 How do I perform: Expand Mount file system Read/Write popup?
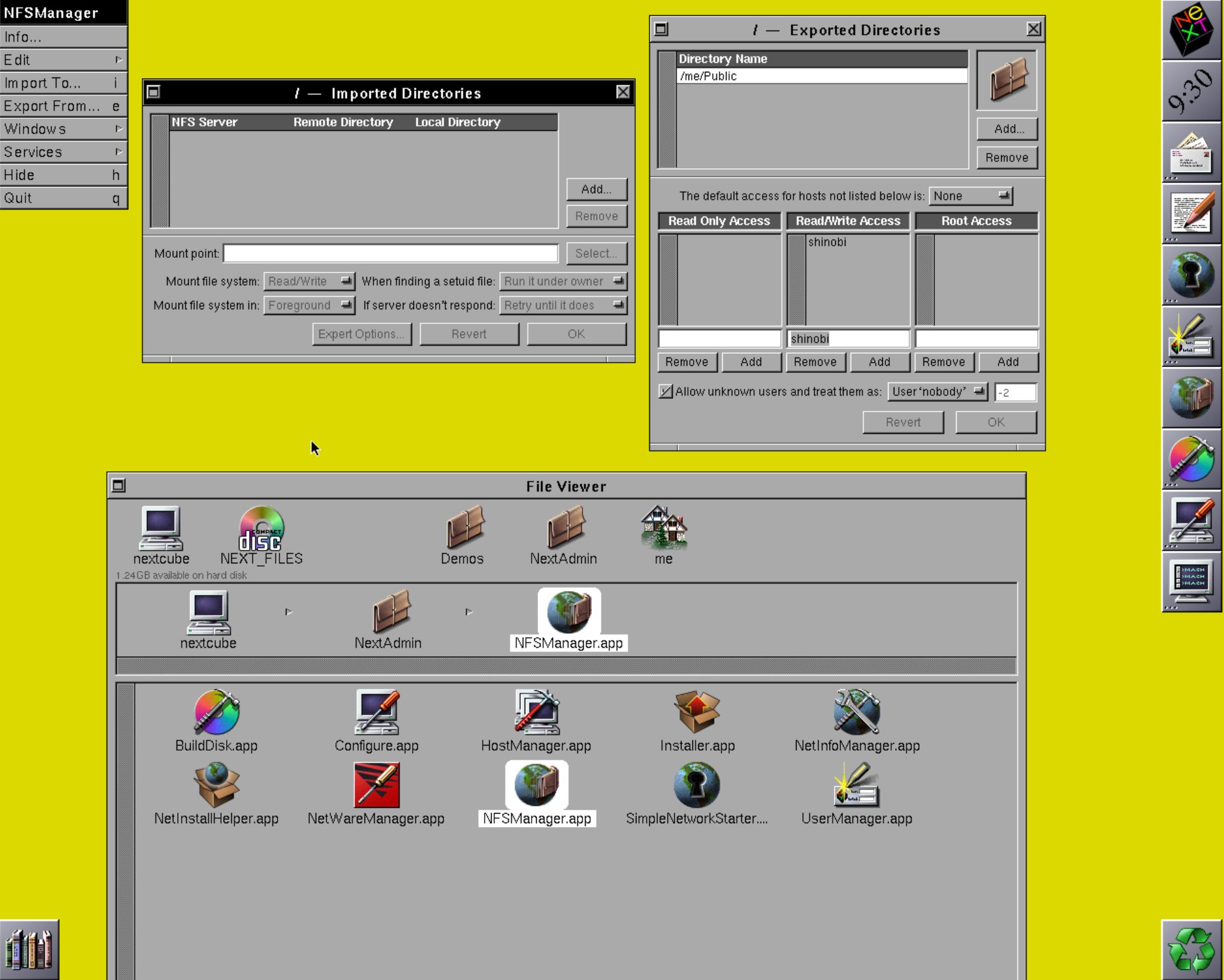[309, 281]
